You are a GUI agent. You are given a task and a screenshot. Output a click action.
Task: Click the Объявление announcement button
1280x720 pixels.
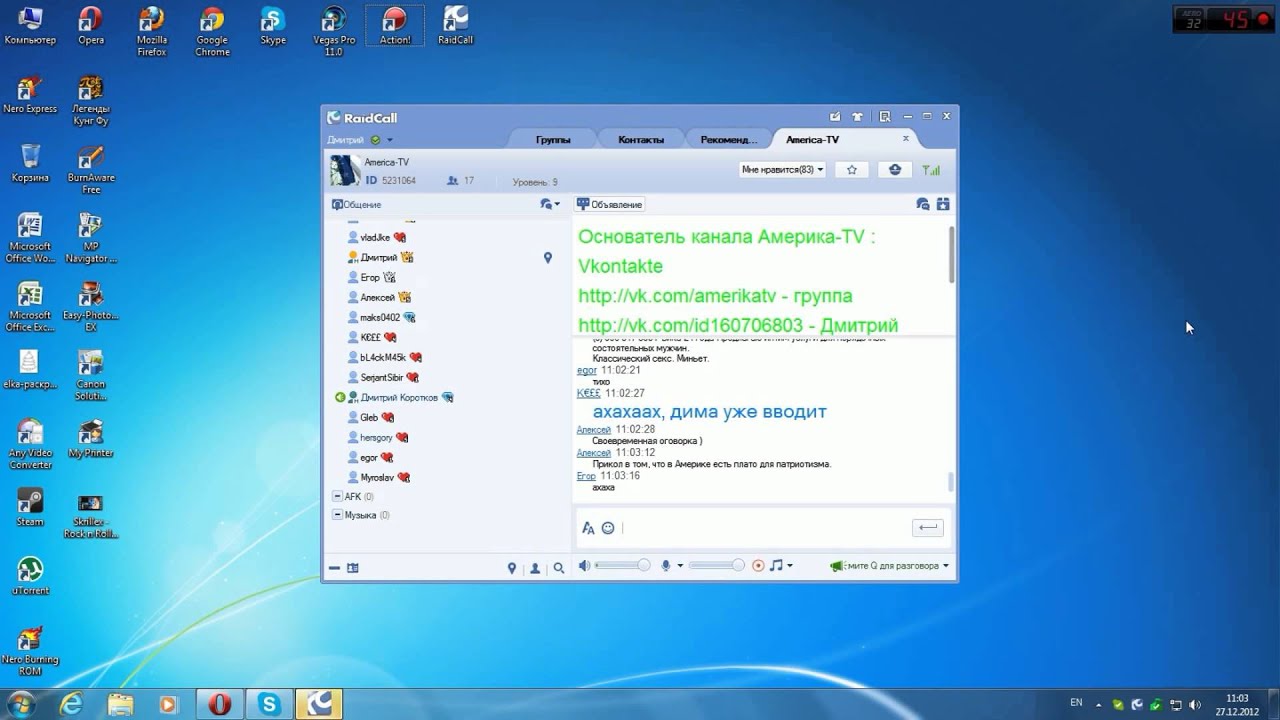[x=609, y=204]
